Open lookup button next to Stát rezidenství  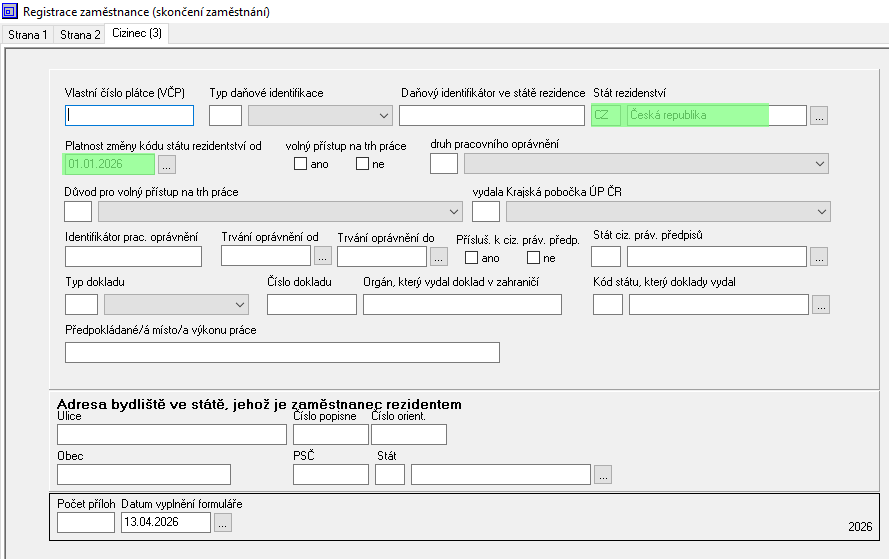point(819,116)
